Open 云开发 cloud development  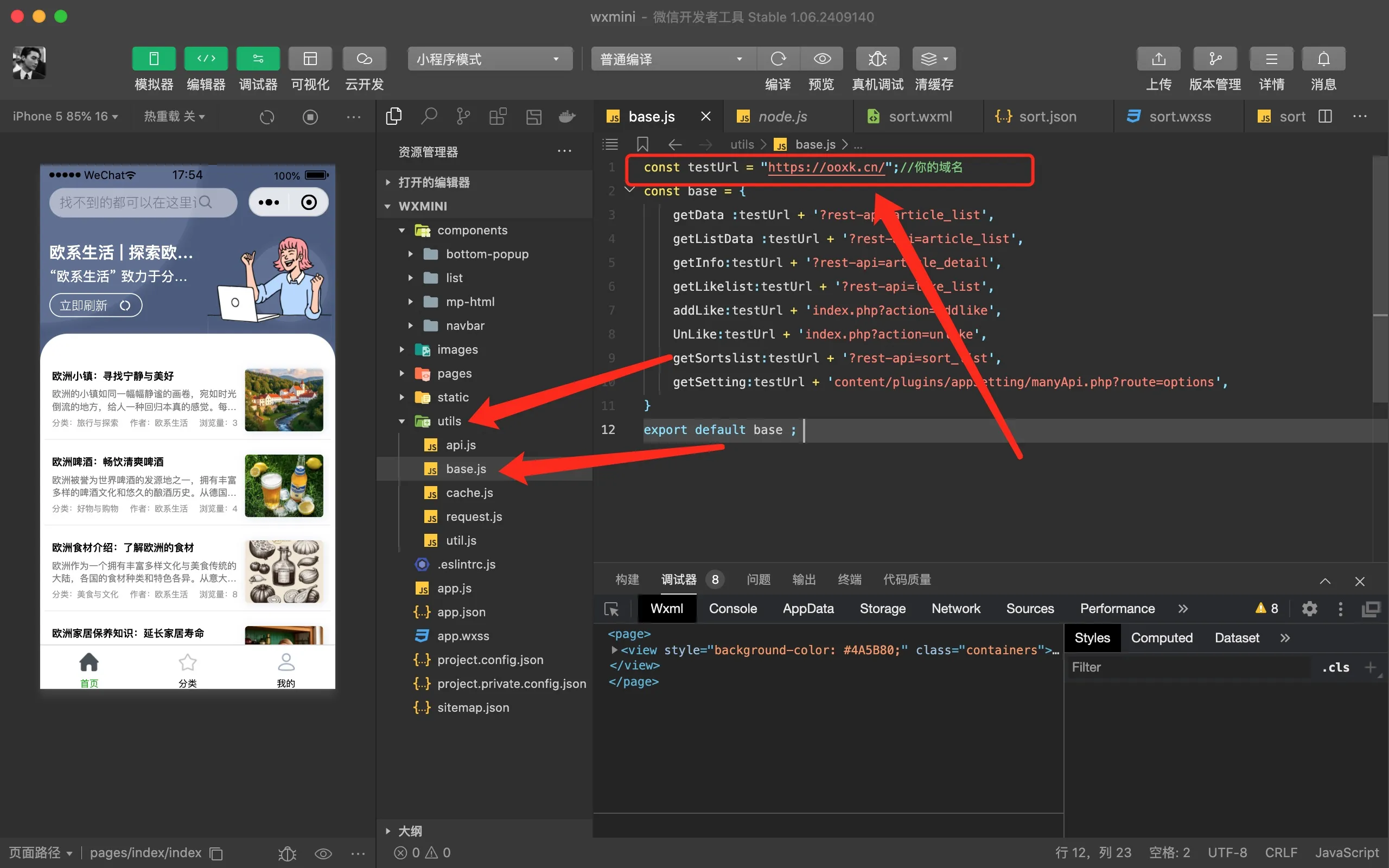364,59
